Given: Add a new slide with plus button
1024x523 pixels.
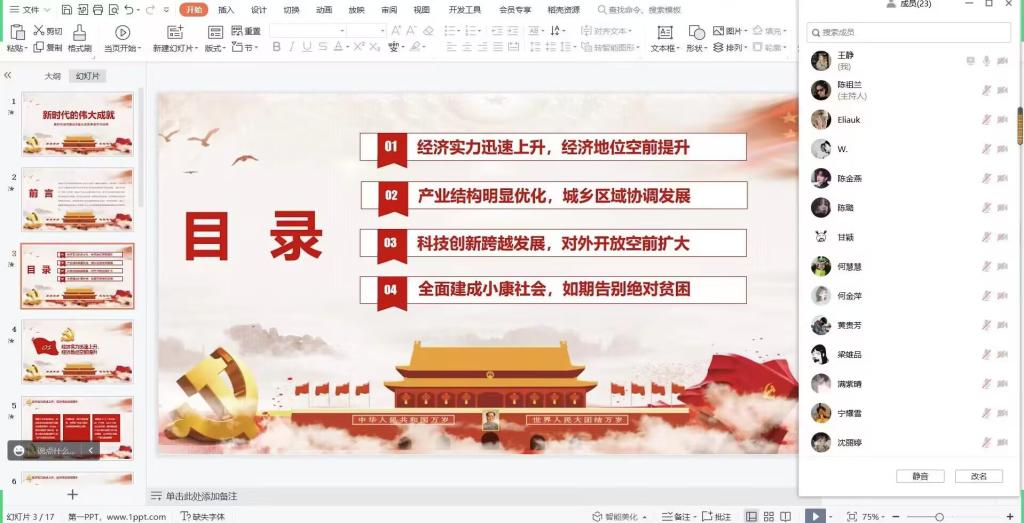Looking at the screenshot, I should pyautogui.click(x=72, y=495).
